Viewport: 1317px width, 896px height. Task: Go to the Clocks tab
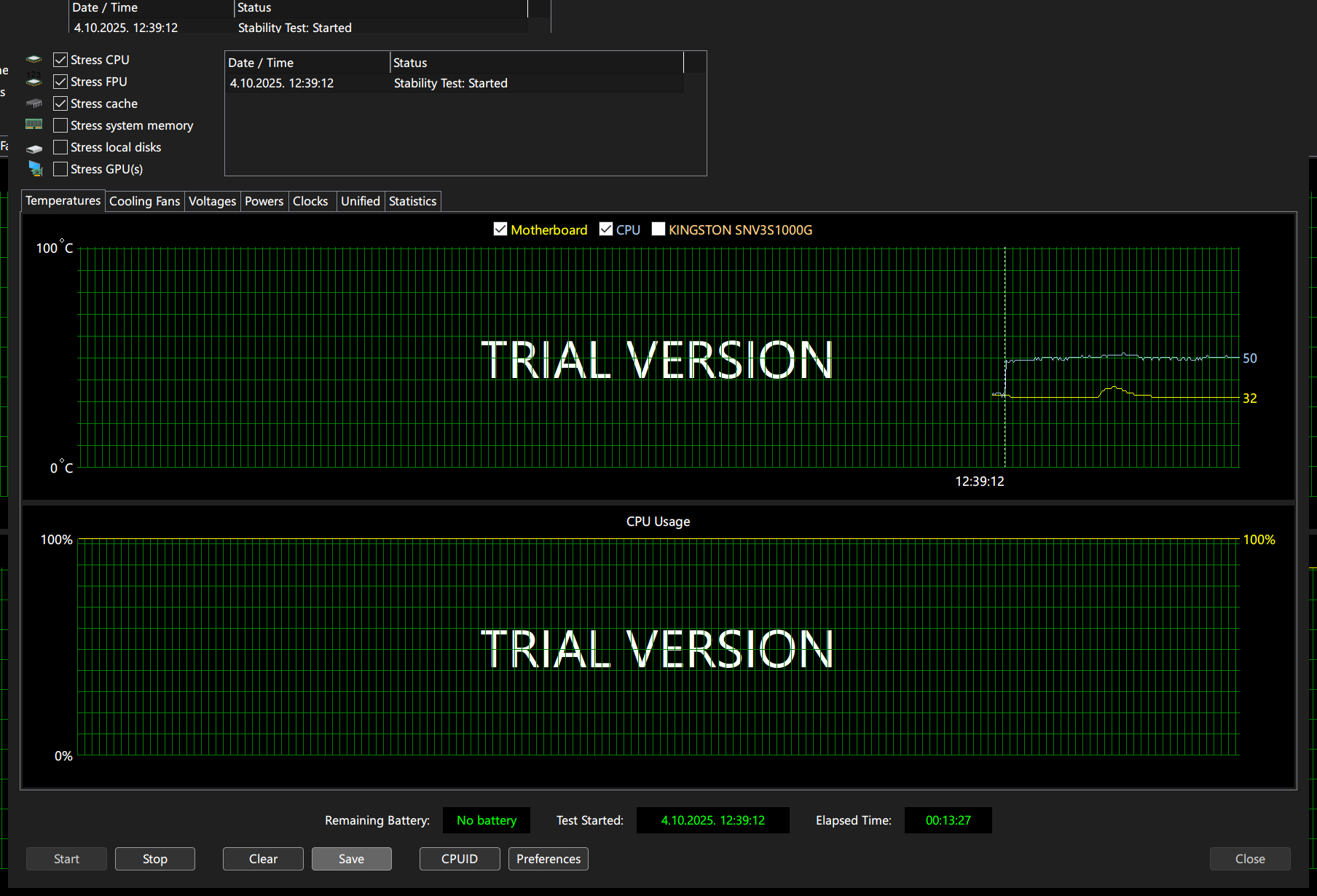[x=310, y=201]
